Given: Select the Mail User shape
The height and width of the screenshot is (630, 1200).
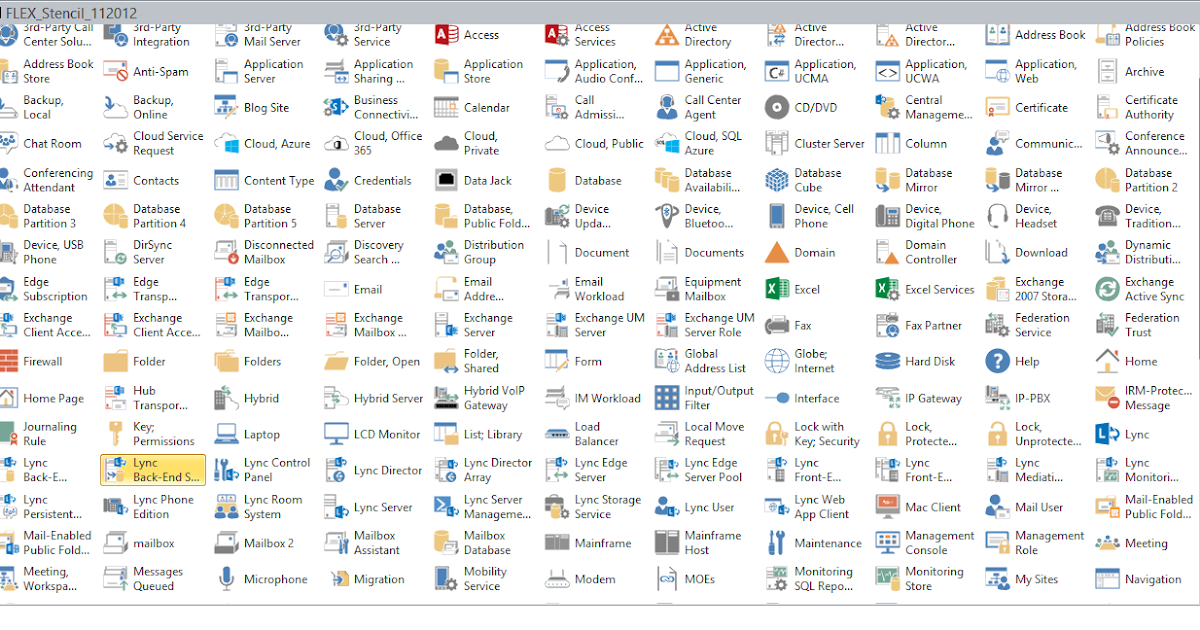Looking at the screenshot, I should click(x=1025, y=507).
